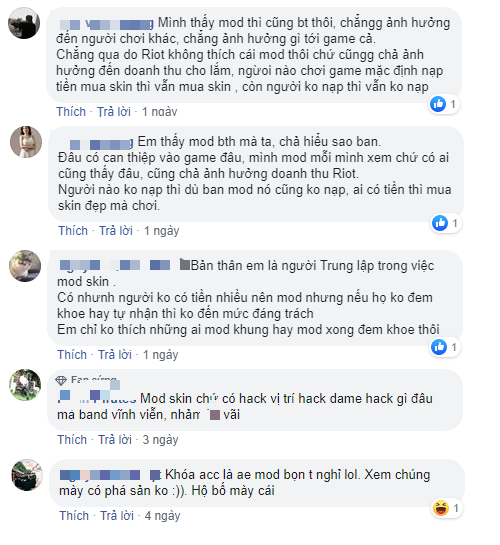Screen dimensions: 500x545
Task: Open the laughing reaction on the last comment
Action: click(x=441, y=508)
